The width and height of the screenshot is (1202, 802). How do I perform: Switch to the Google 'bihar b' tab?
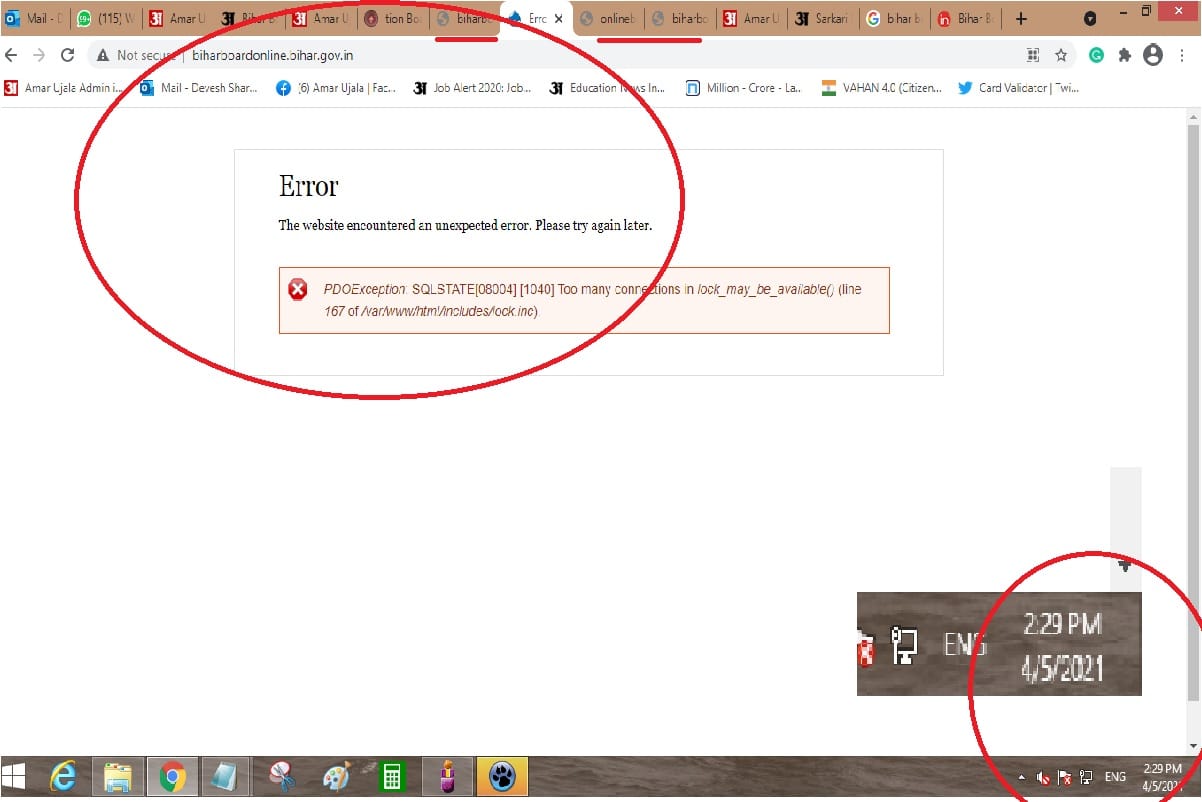[x=894, y=18]
